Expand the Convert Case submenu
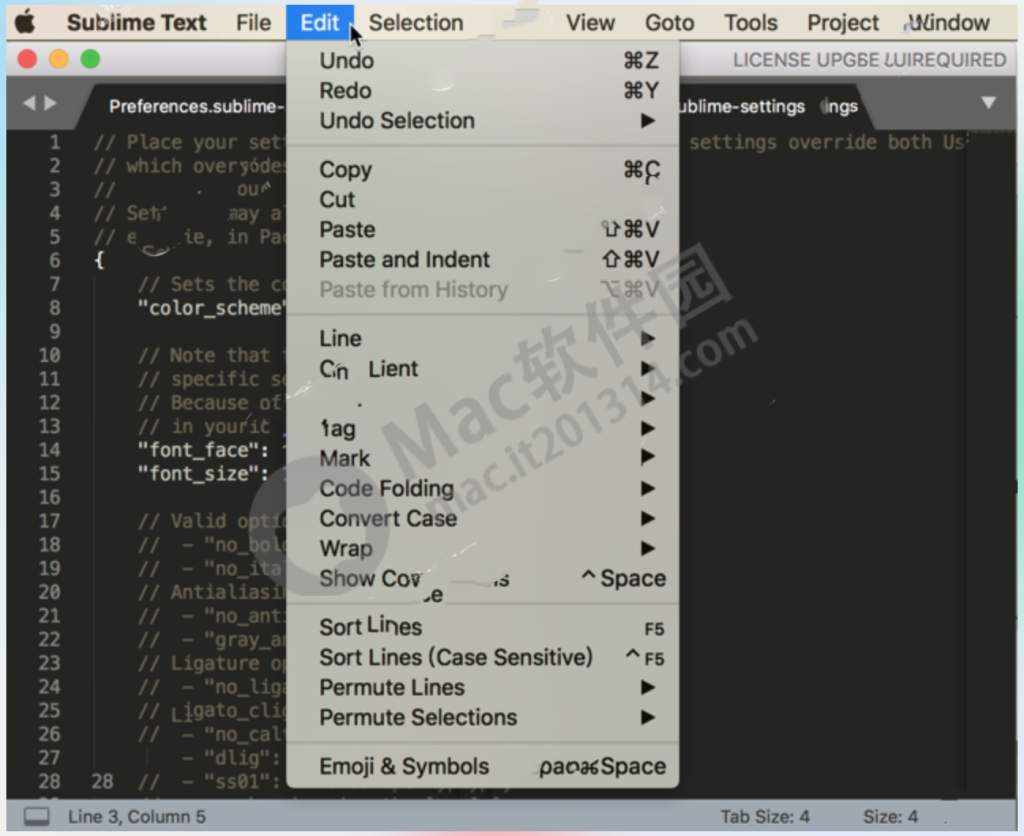 pyautogui.click(x=483, y=519)
